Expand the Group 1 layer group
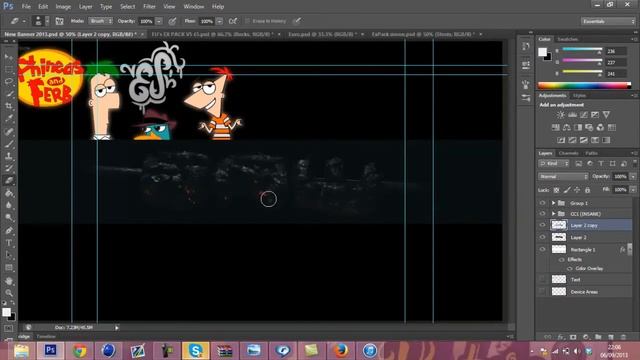Image resolution: width=640 pixels, height=360 pixels. pyautogui.click(x=553, y=203)
